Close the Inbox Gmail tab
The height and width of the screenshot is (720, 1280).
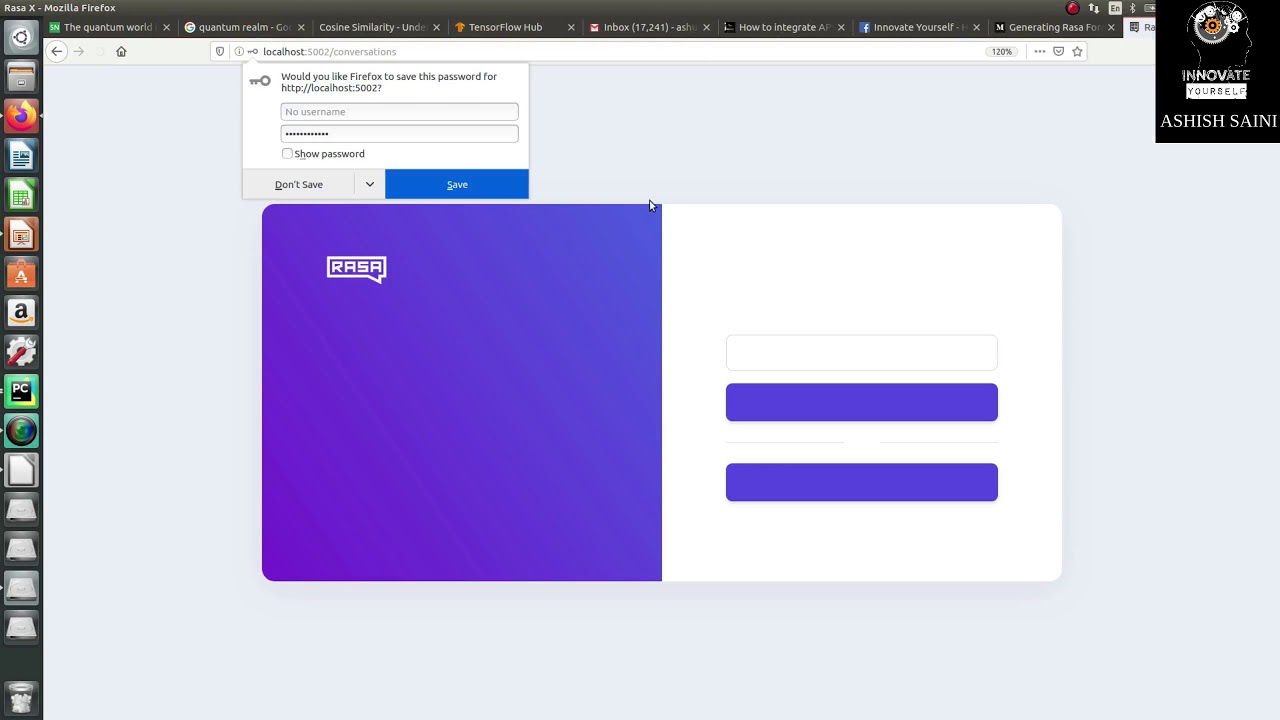click(x=706, y=27)
